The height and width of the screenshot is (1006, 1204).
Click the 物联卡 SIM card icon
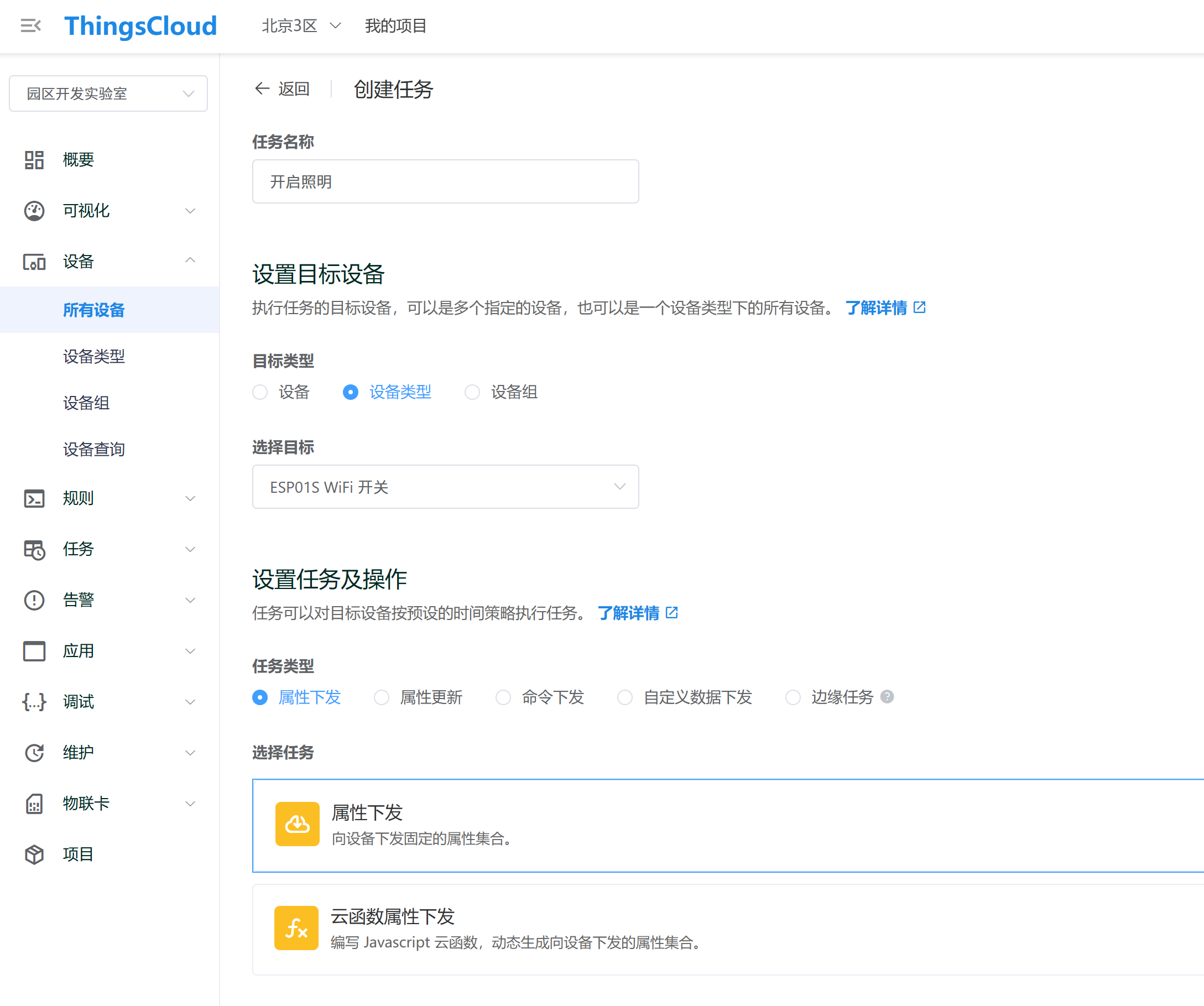[34, 804]
